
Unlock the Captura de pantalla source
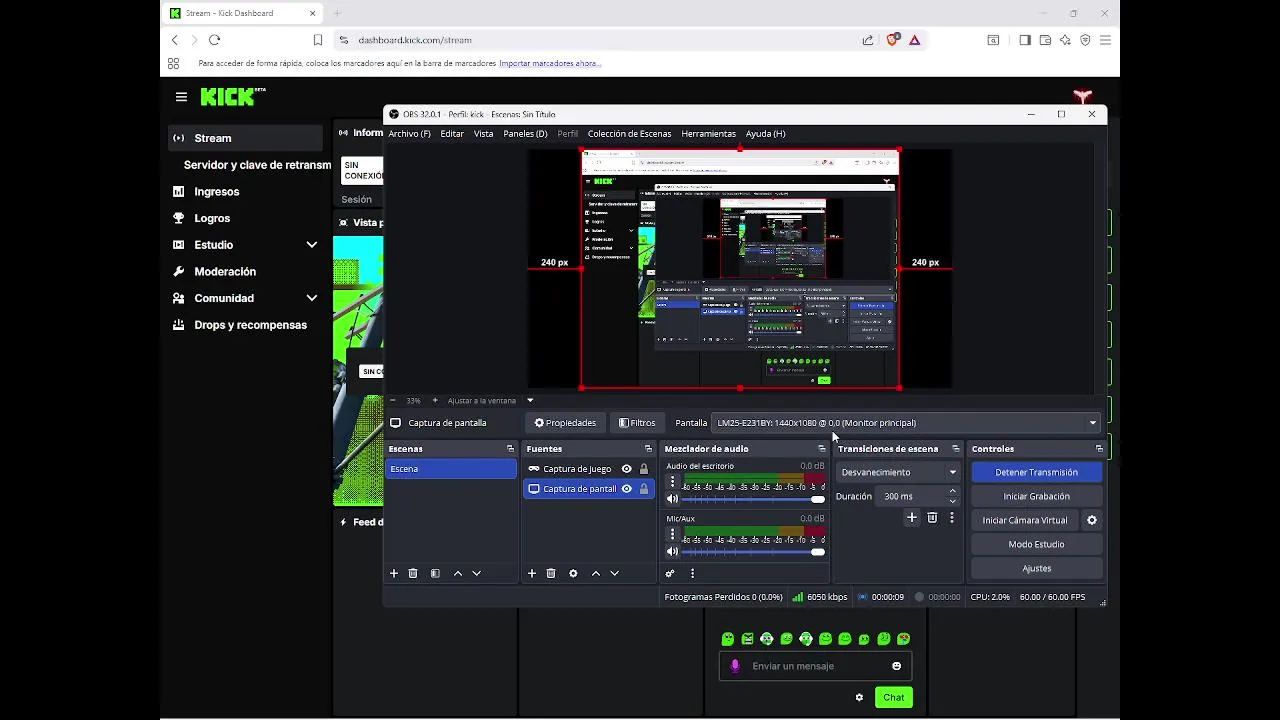(x=644, y=489)
